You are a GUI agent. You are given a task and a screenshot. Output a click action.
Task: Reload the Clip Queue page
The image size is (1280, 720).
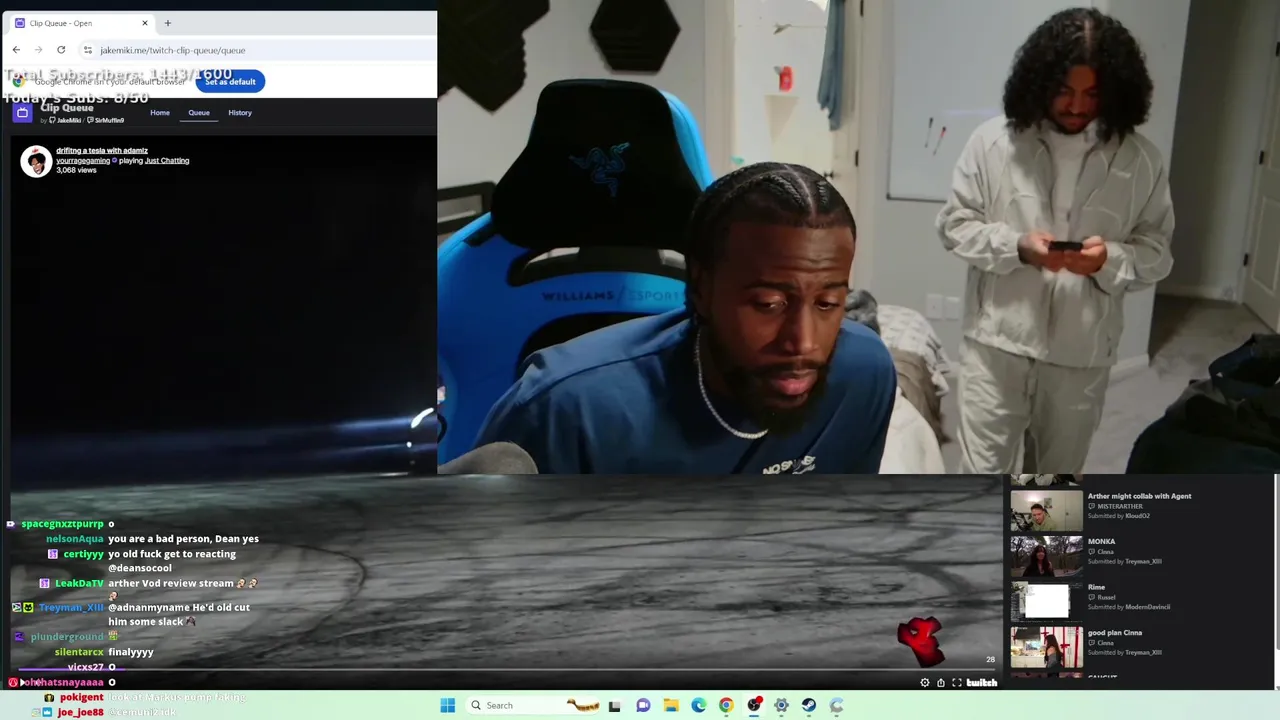(x=61, y=50)
